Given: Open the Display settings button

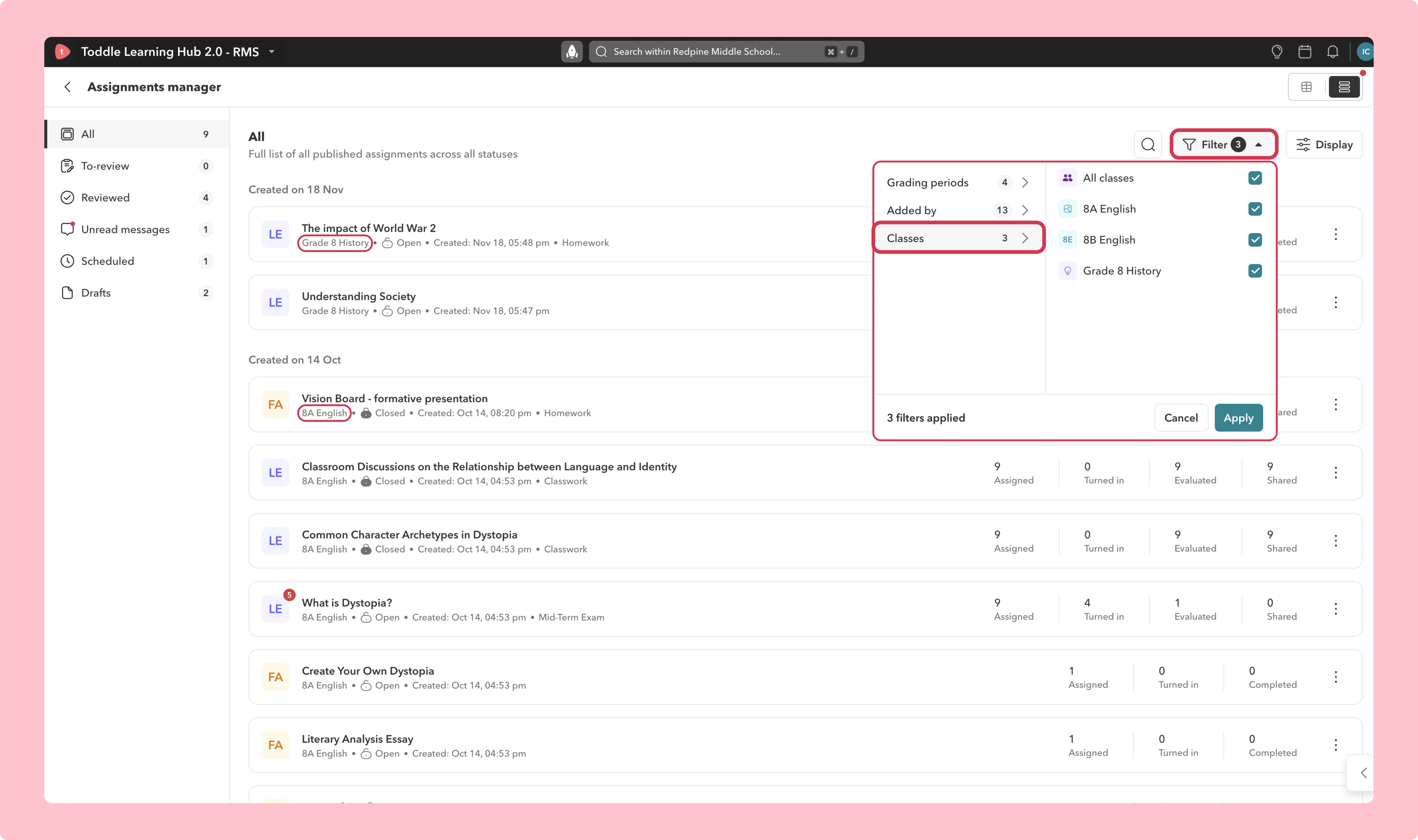Looking at the screenshot, I should pos(1324,145).
